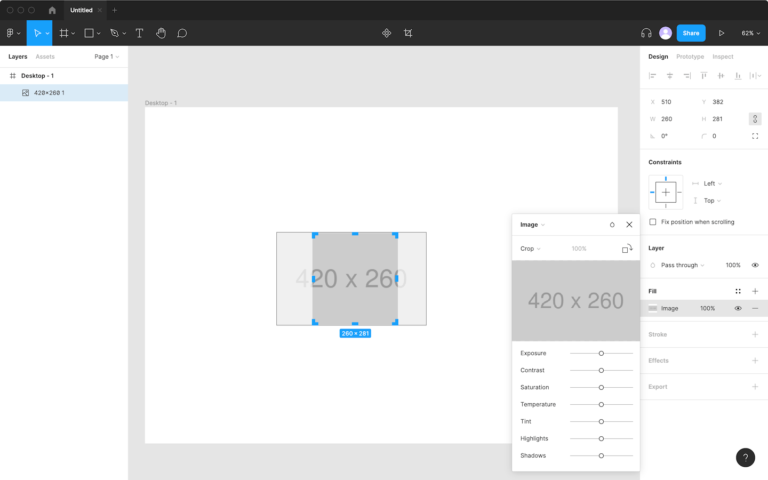Screen dimensions: 768x480
Task: Click the Exposure slider handle
Action: (601, 353)
